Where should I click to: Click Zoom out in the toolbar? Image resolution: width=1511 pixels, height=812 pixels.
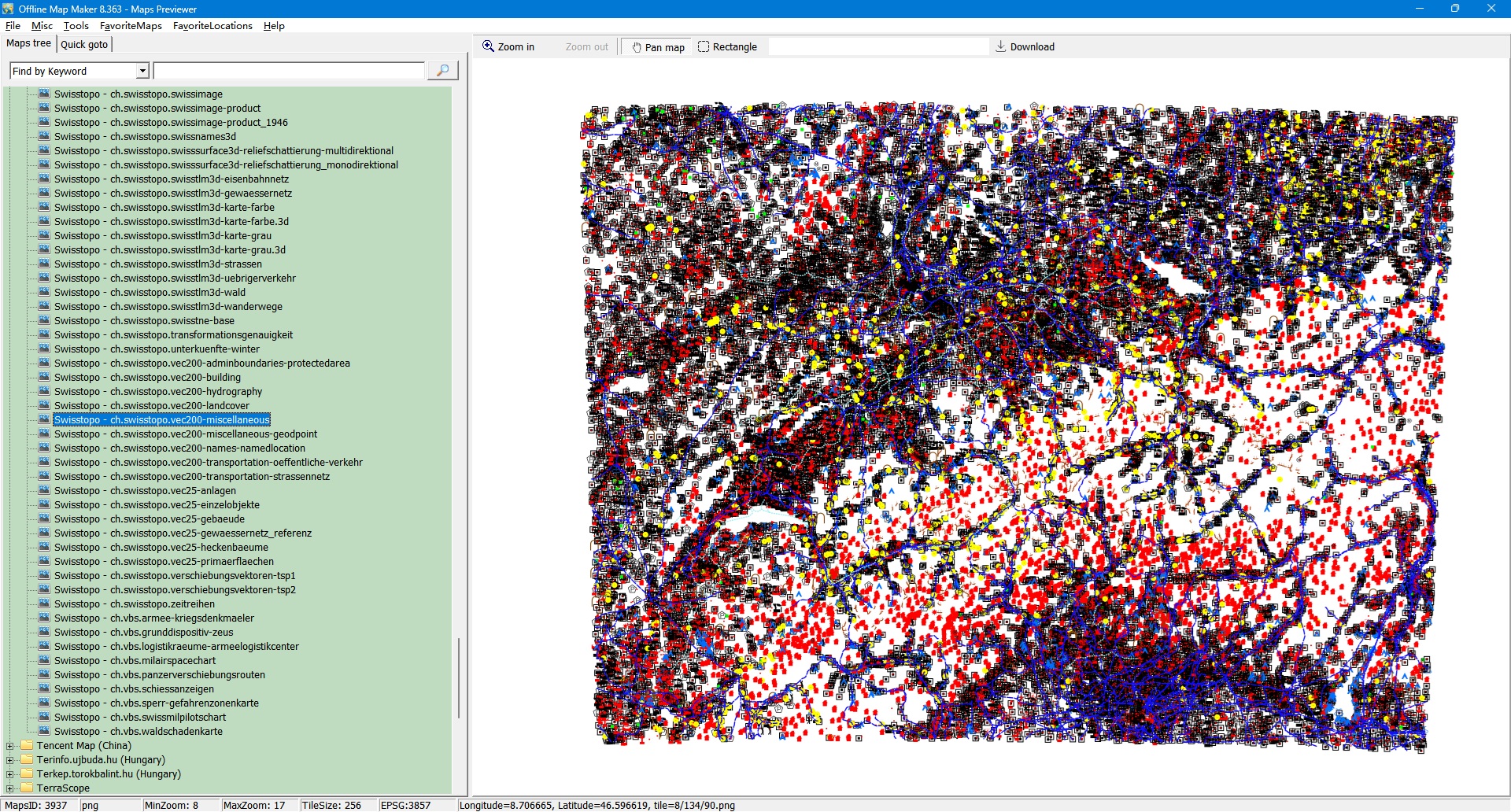586,47
